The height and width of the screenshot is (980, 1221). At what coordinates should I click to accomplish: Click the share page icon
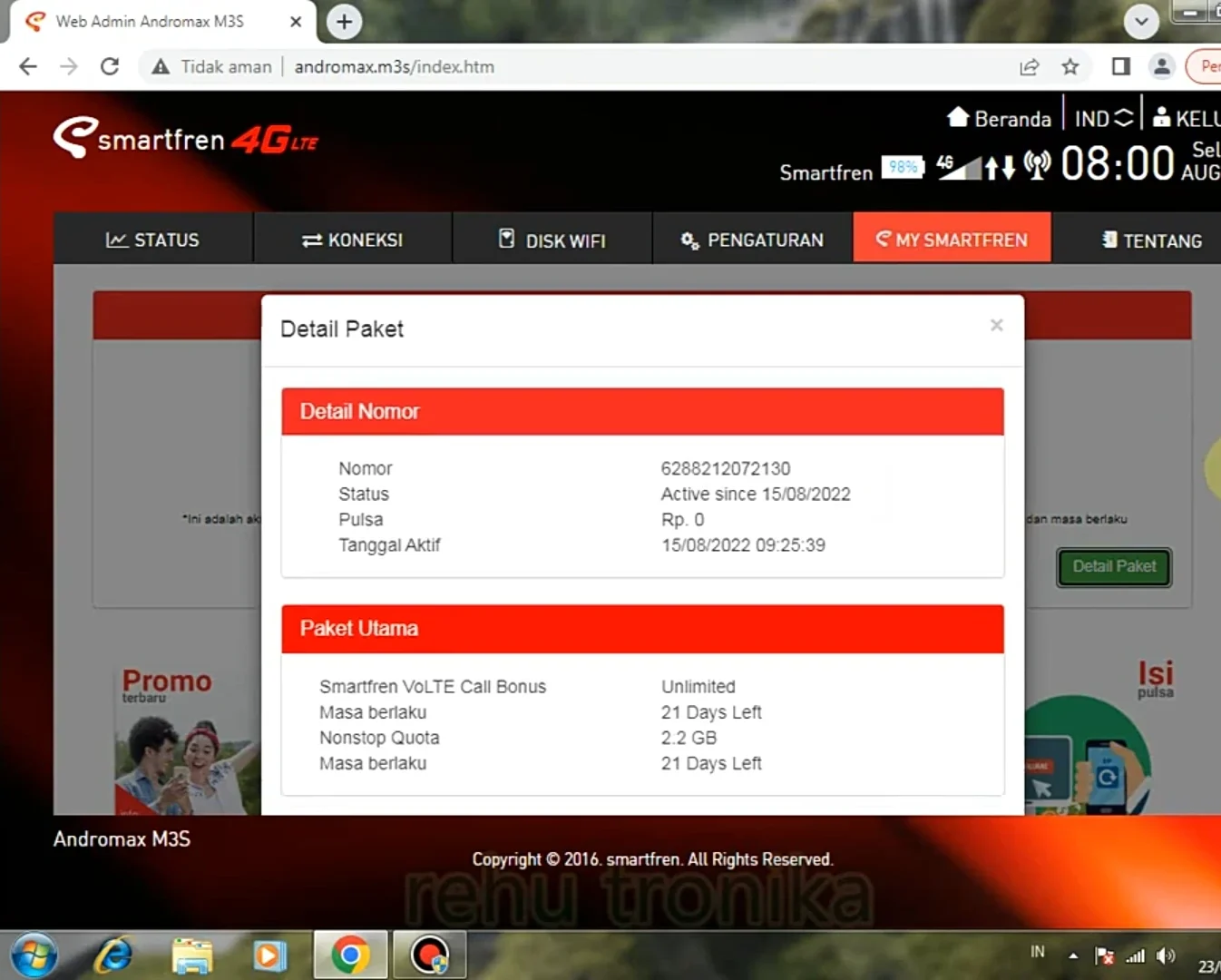[1029, 66]
